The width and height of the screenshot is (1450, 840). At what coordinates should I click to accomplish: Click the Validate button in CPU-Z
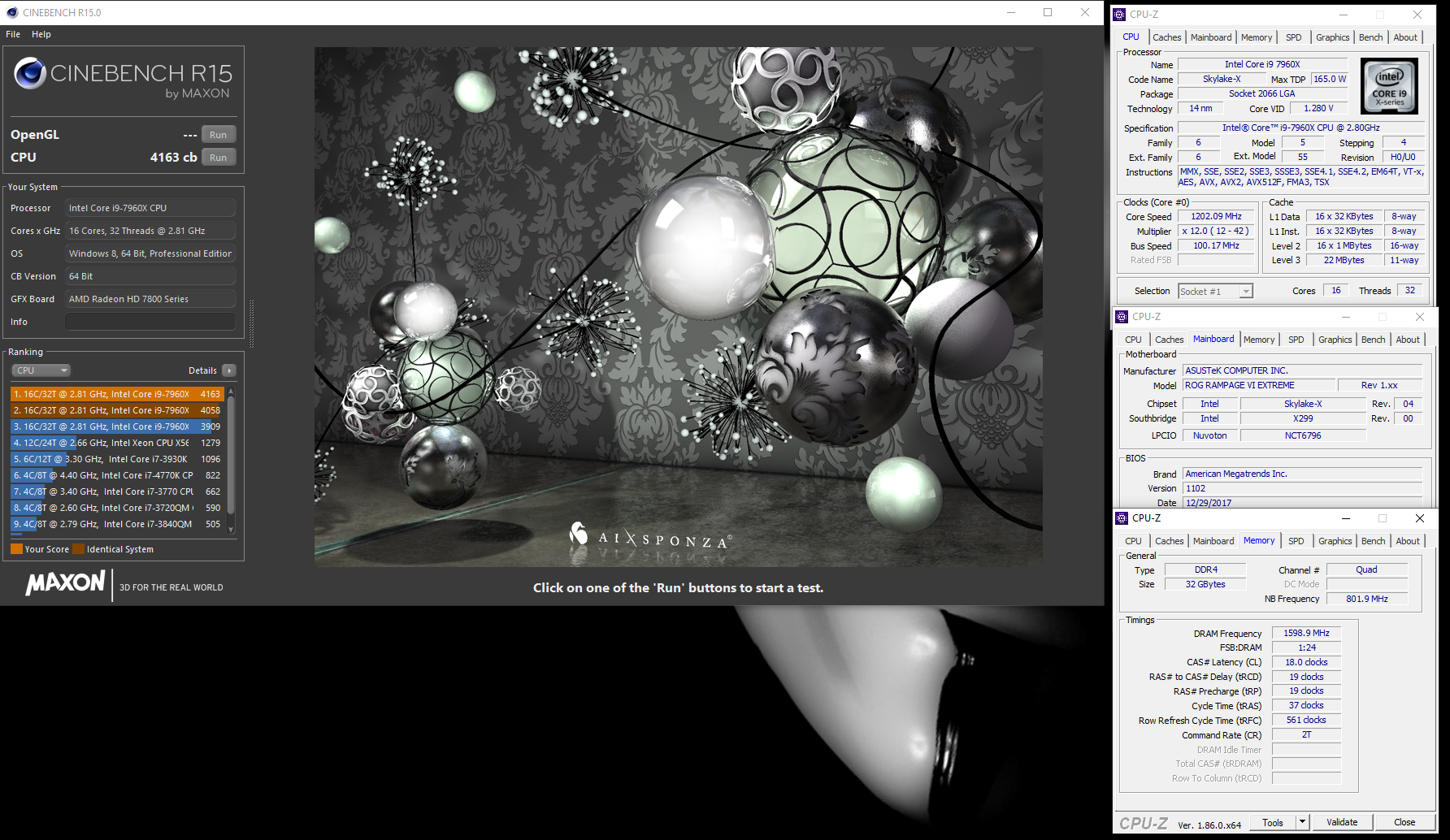tap(1342, 822)
